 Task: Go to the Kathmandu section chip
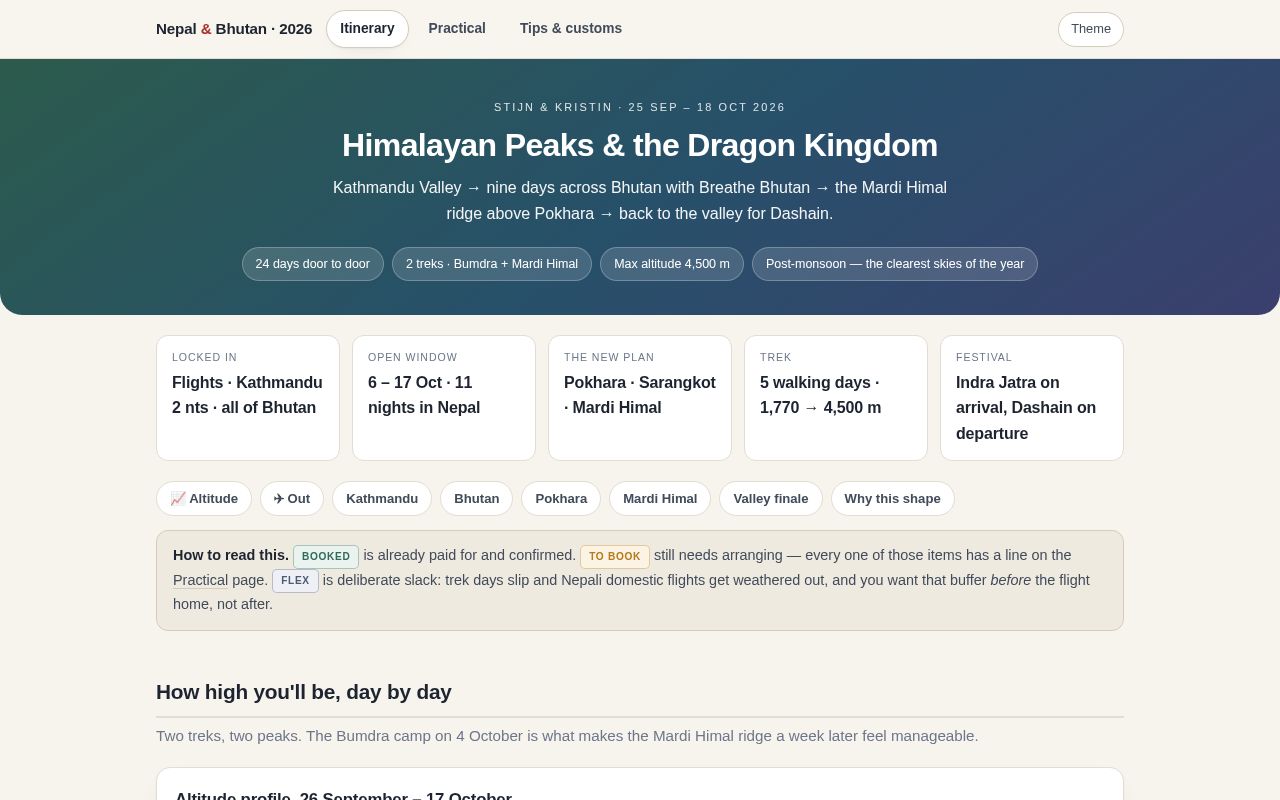click(382, 499)
